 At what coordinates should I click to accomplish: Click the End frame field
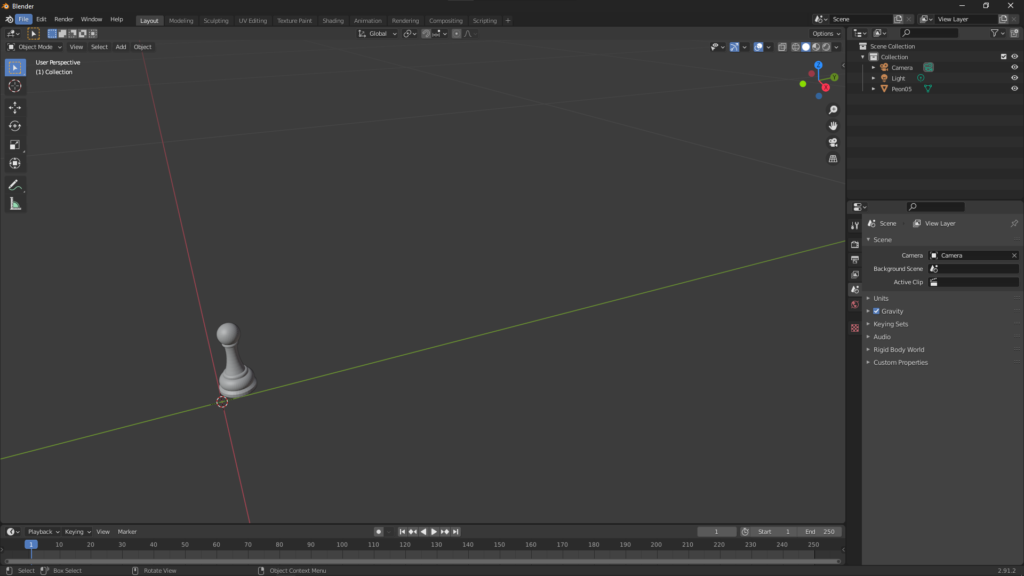820,532
